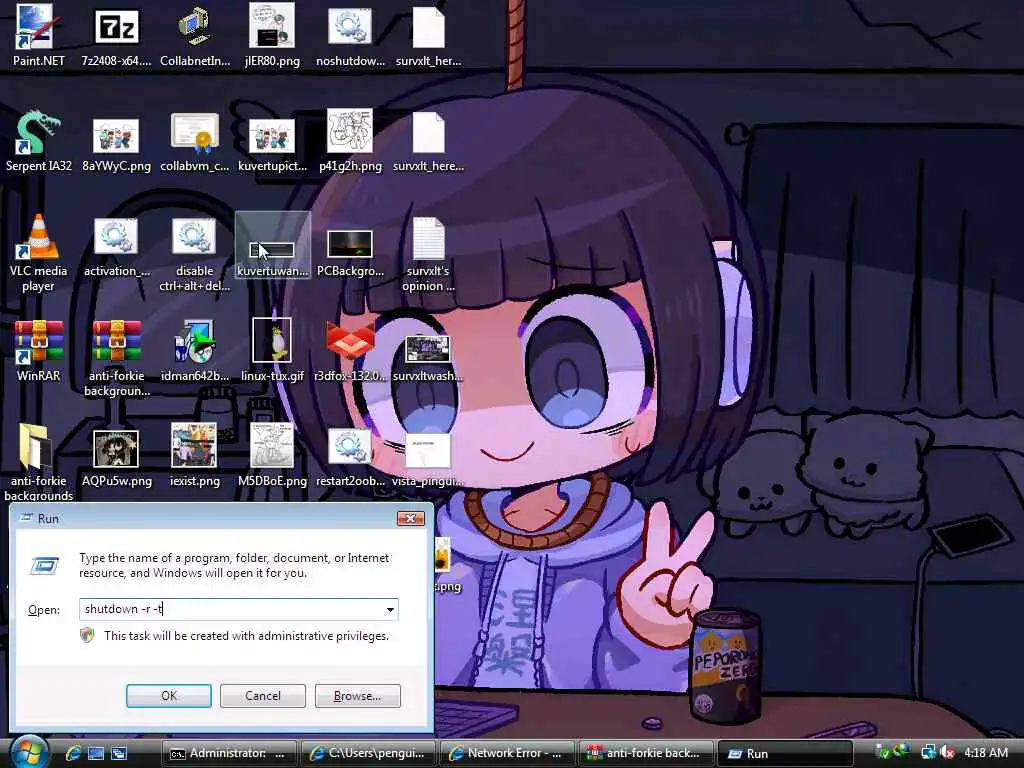Select r3dfox-132.0 installer icon
Viewport: 1024px width, 768px height.
point(350,351)
